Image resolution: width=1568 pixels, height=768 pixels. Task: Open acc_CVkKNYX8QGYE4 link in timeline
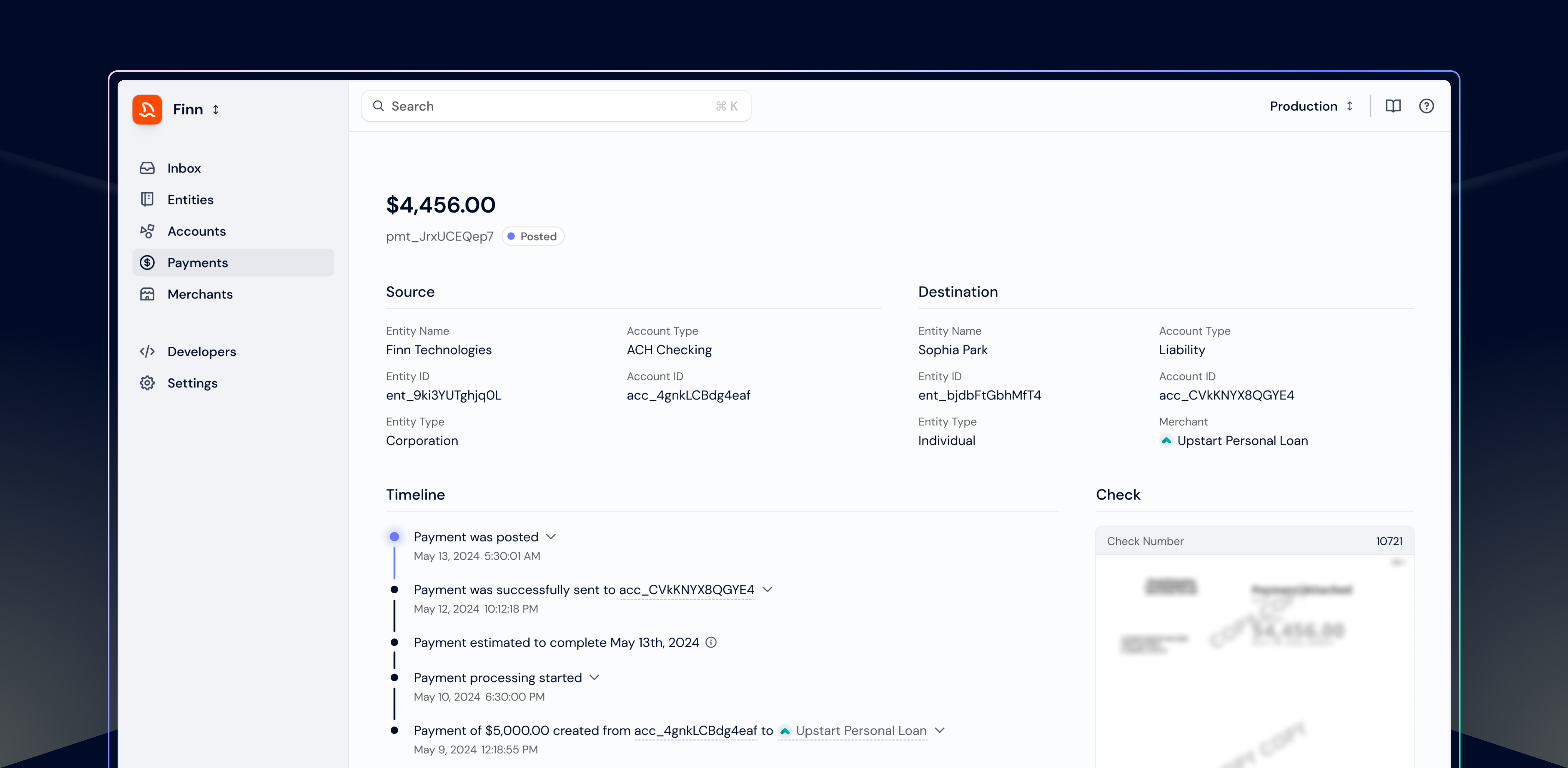687,590
